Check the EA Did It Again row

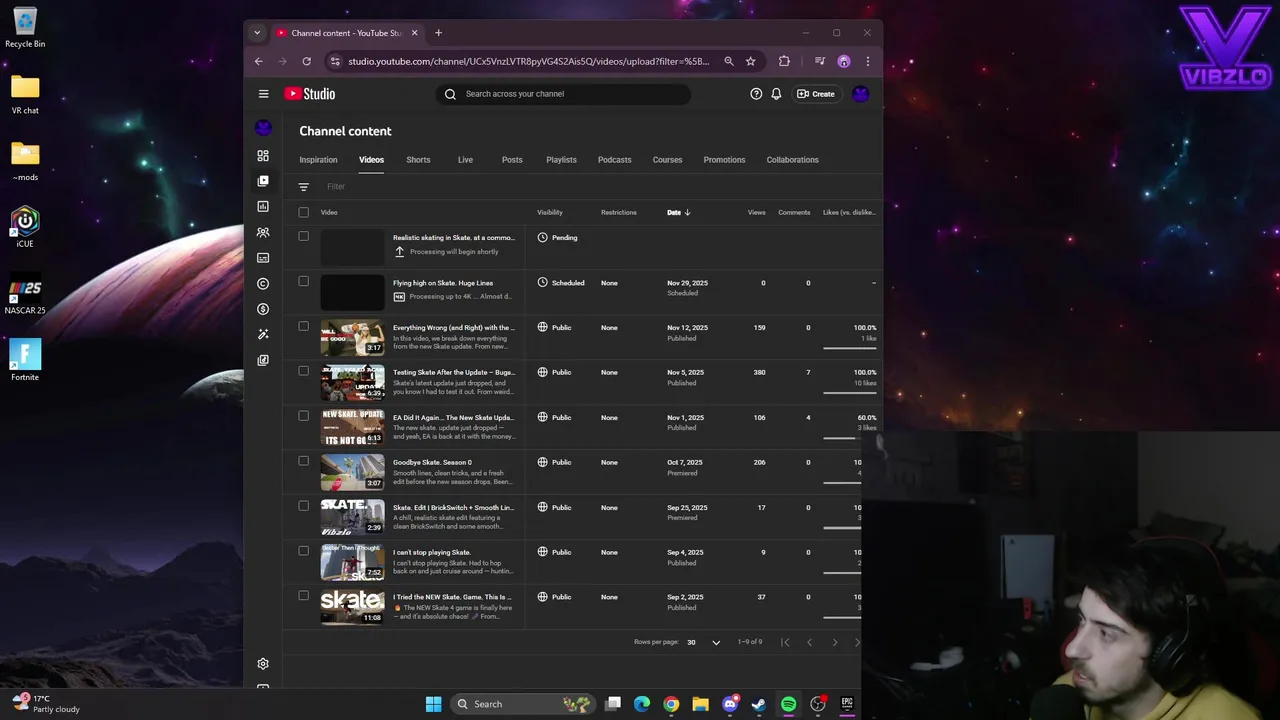[304, 416]
